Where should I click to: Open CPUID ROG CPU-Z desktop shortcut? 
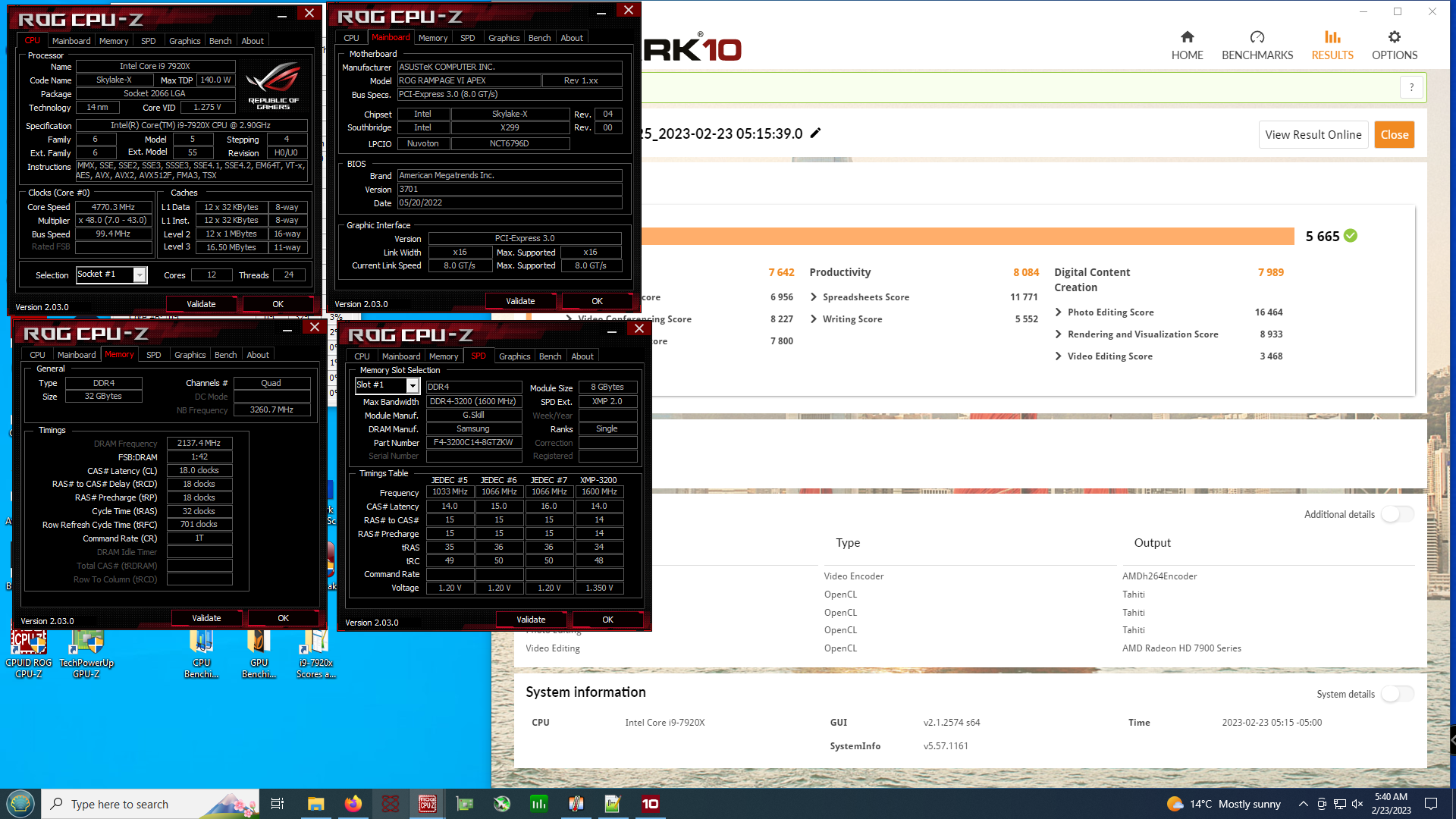coord(29,654)
